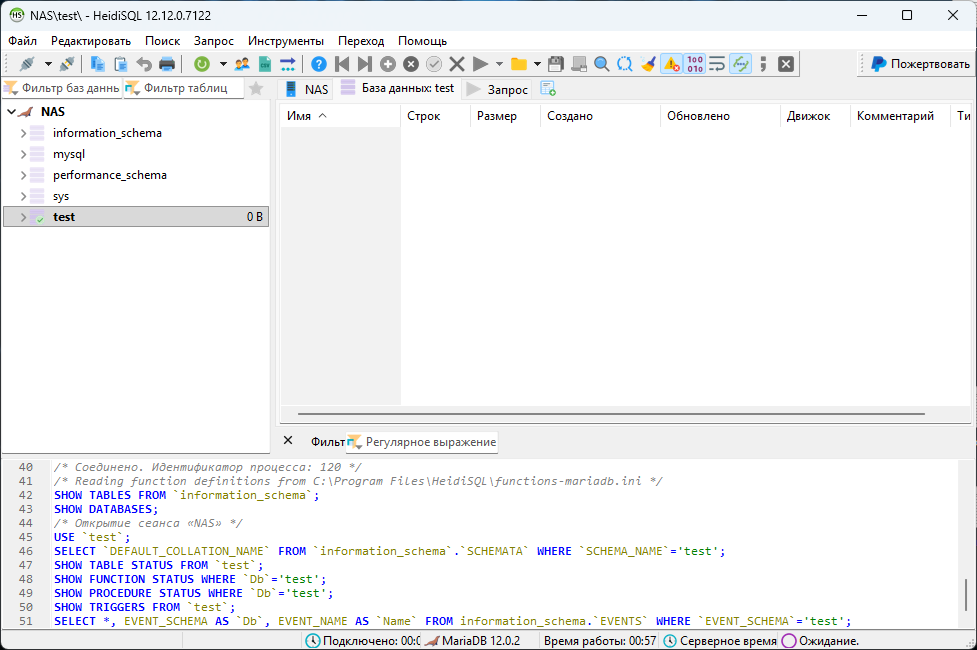Click the CSV export file icon
This screenshot has width=977, height=650.
click(265, 64)
